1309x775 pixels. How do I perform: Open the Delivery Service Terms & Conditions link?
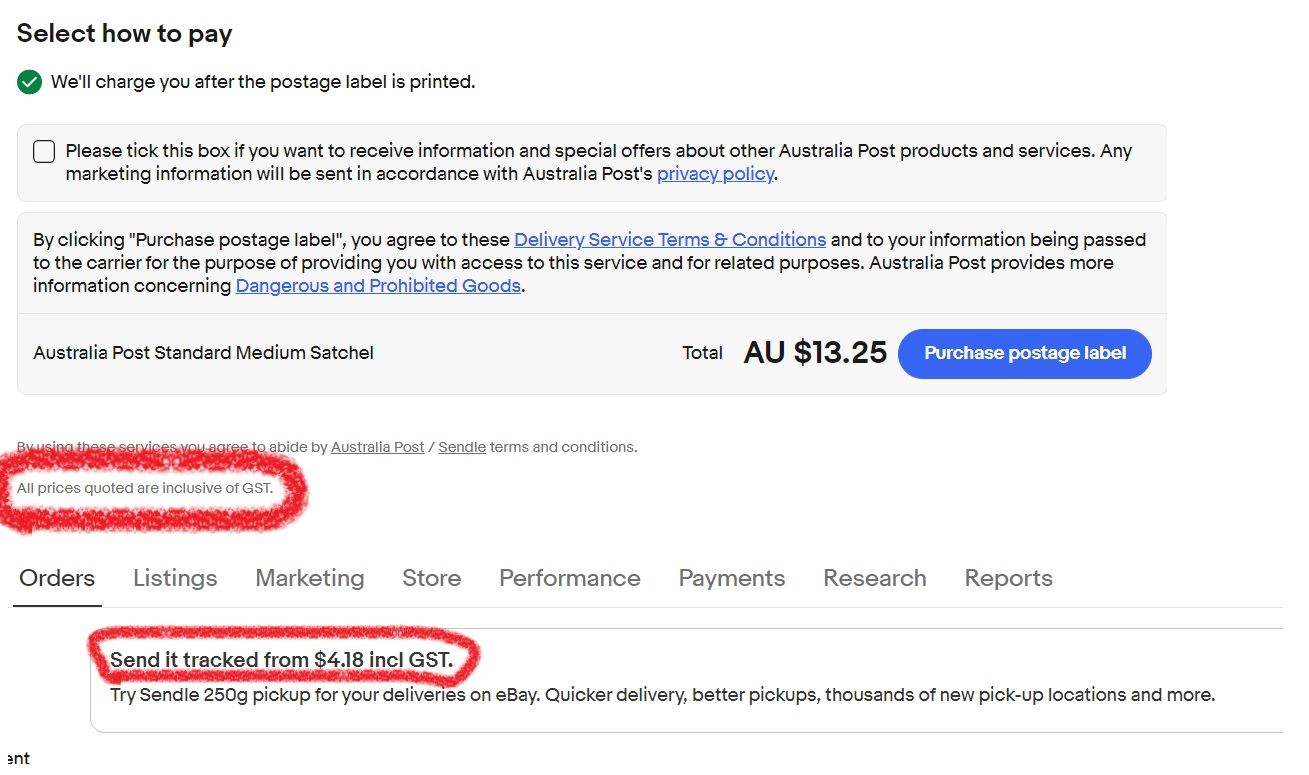coord(670,239)
